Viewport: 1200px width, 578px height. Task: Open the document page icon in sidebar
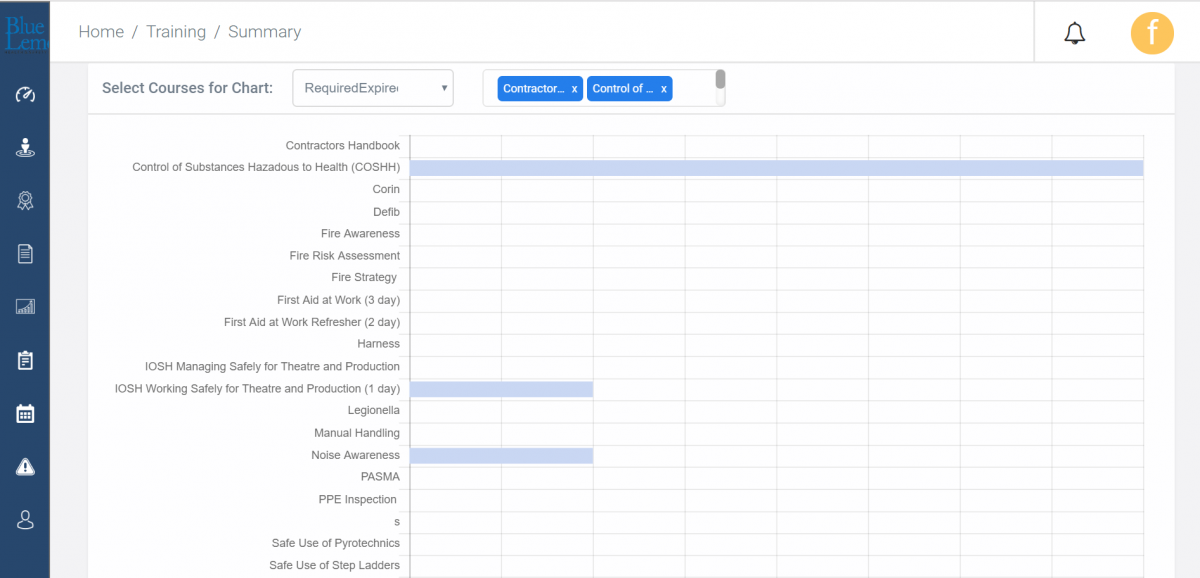pyautogui.click(x=25, y=254)
